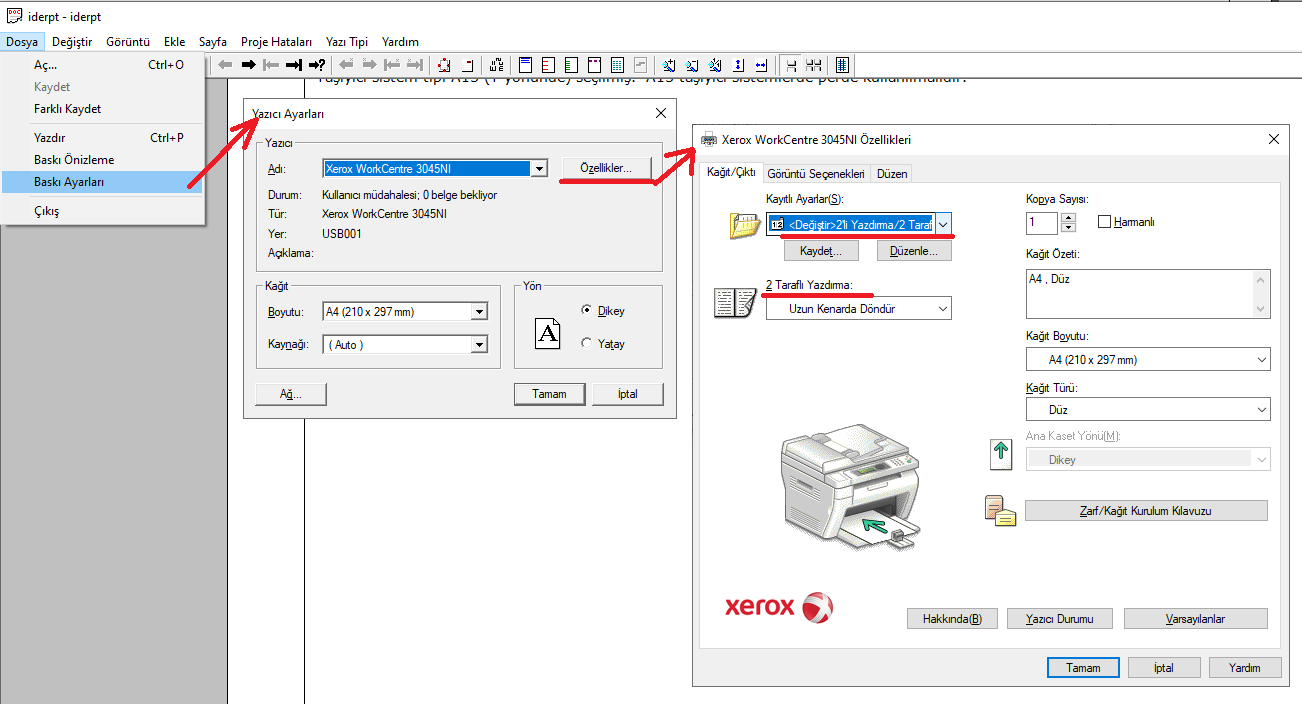Click the Yazıcı Durumu button
The image size is (1302, 704).
(1059, 619)
